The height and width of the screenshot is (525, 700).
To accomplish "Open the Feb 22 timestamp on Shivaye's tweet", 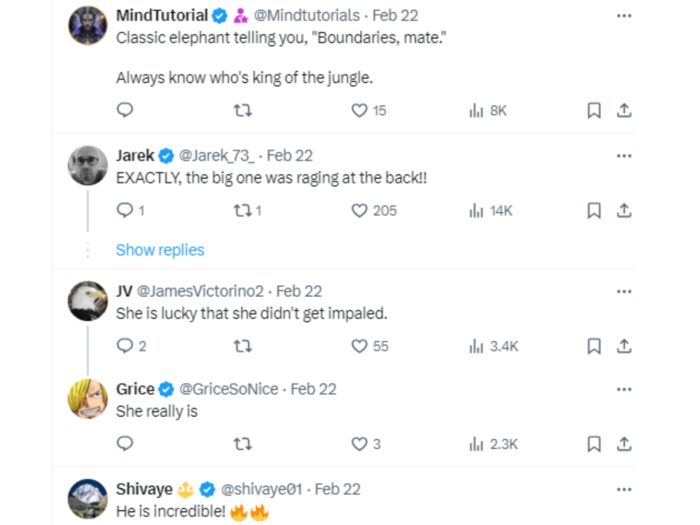I will 337,489.
